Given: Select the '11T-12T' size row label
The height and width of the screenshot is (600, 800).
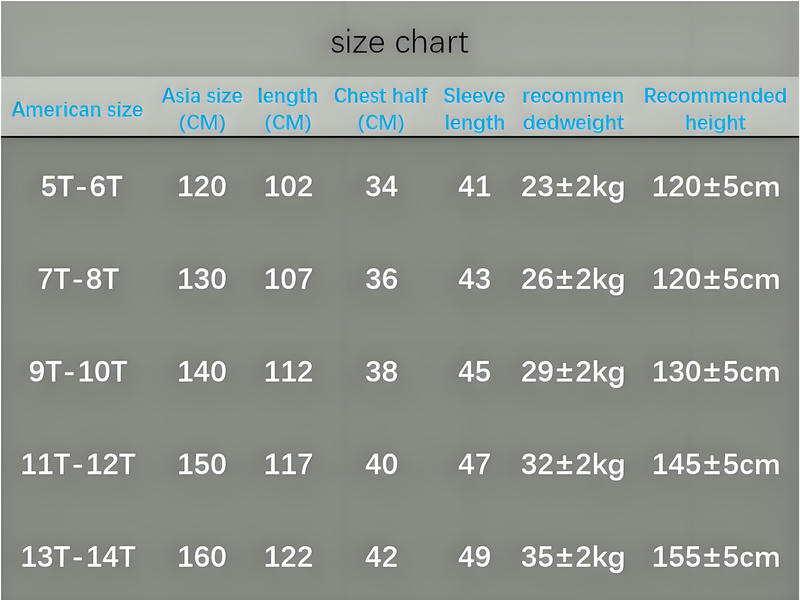Looking at the screenshot, I should click(78, 464).
